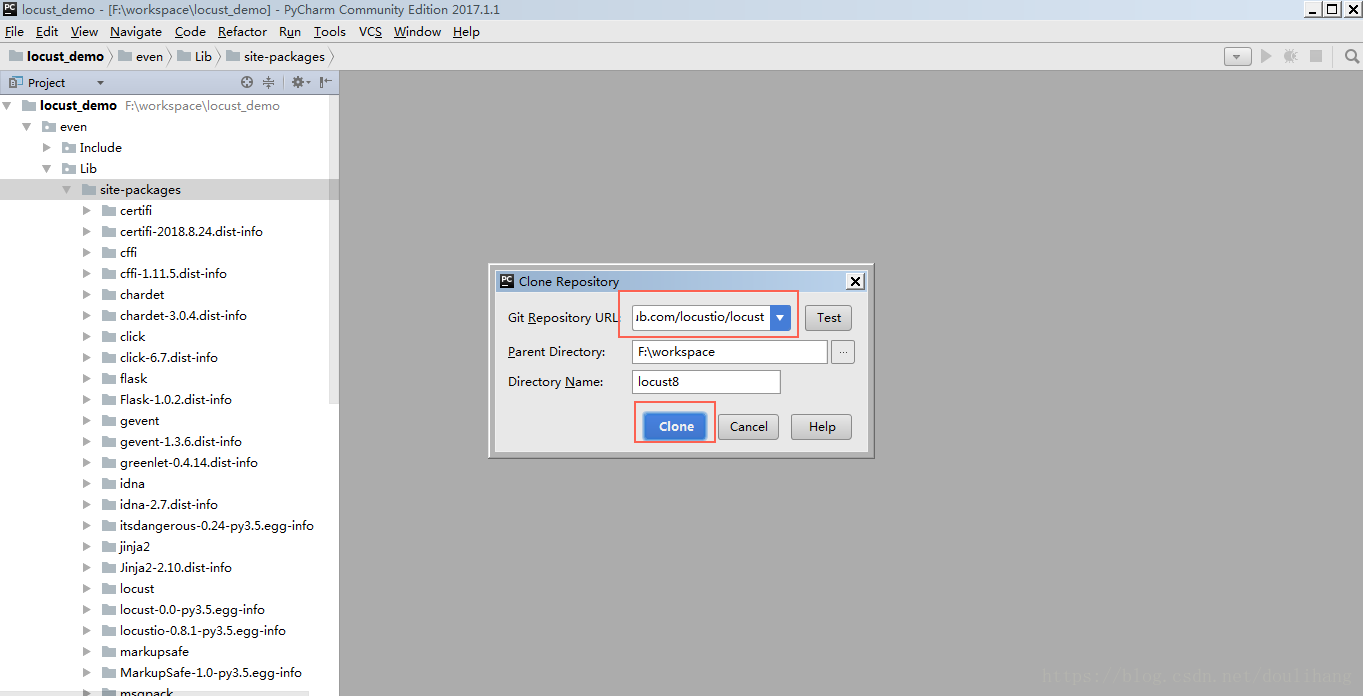Click the Git Repository URL field
This screenshot has width=1363, height=696.
[x=701, y=317]
